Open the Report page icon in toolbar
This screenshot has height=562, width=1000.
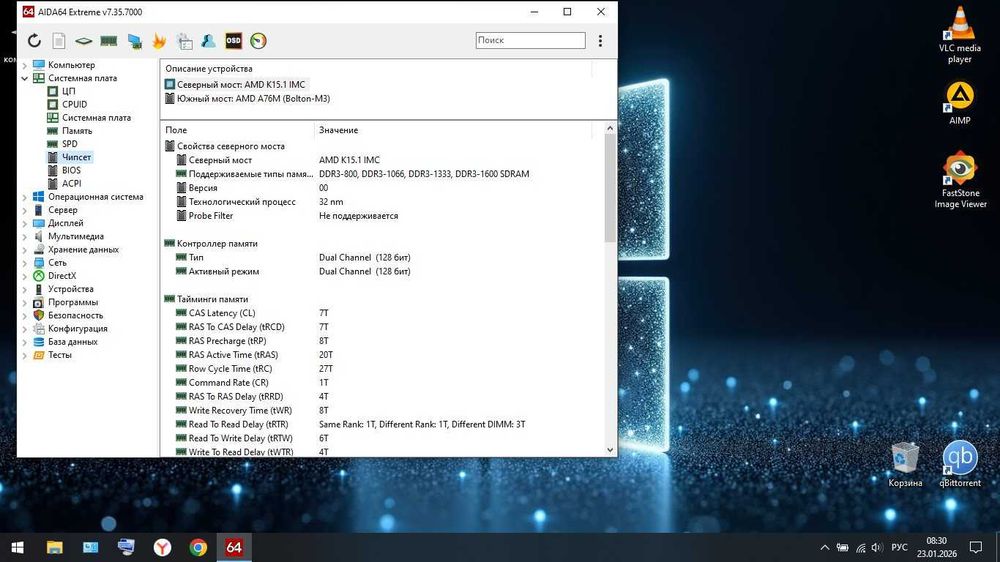point(59,41)
